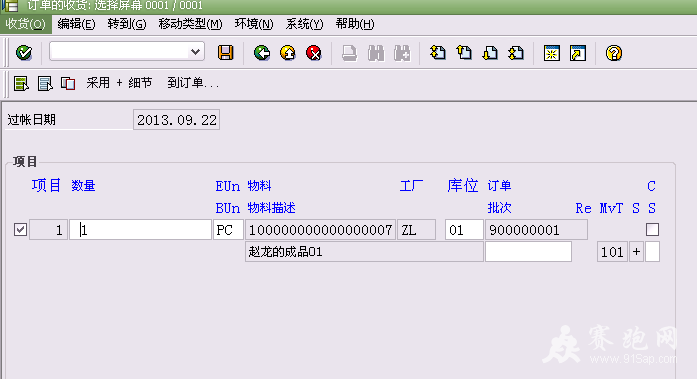
Task: Open the 转到(G) menu
Action: pos(127,24)
